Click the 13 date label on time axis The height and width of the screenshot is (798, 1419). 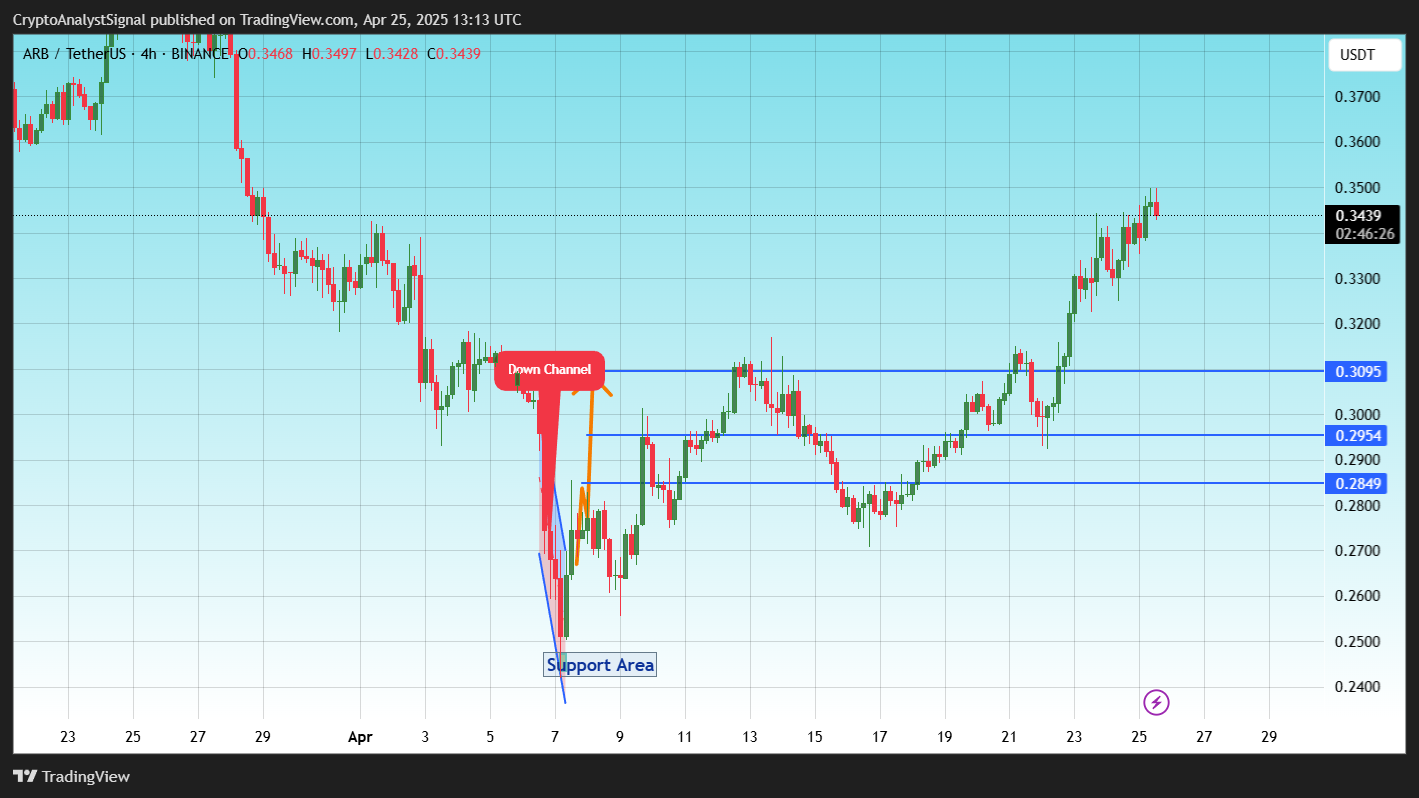750,737
